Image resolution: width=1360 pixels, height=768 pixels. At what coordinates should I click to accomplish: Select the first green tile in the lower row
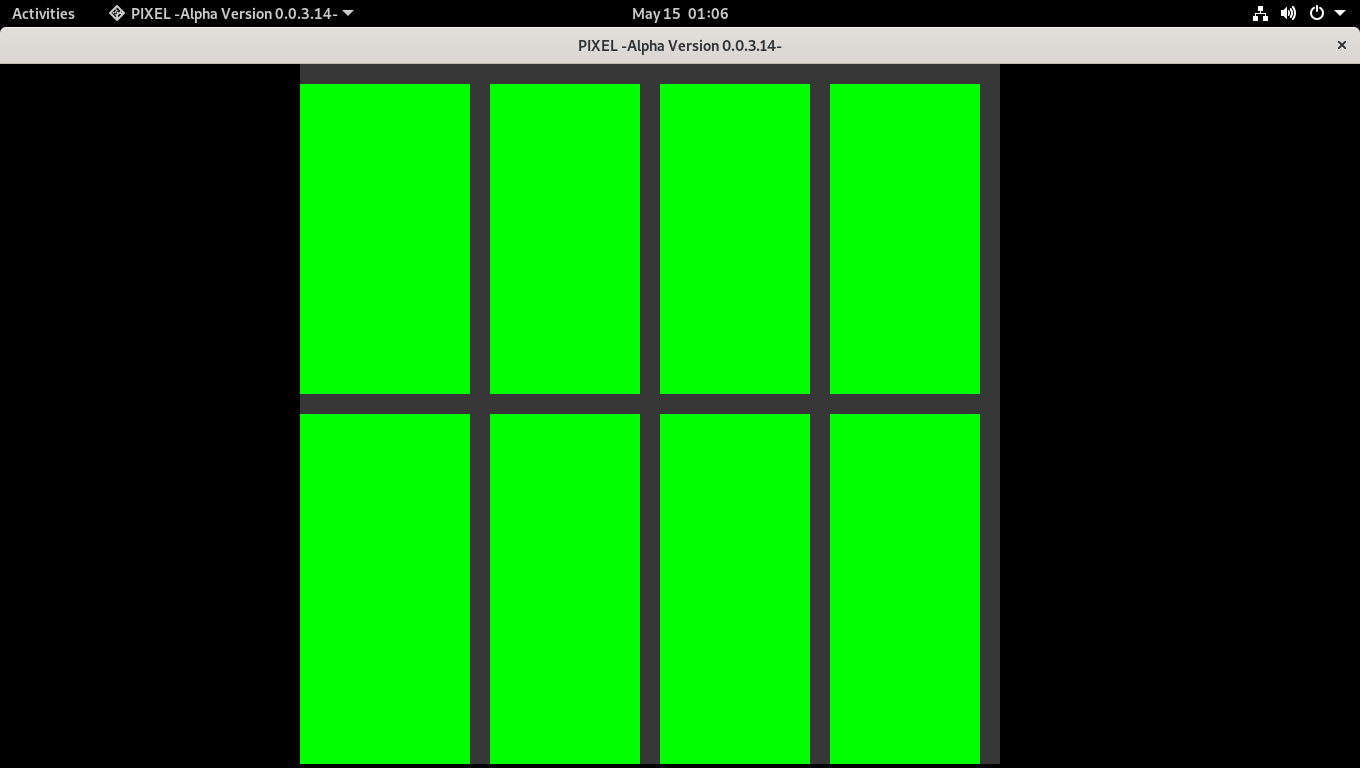(x=385, y=589)
